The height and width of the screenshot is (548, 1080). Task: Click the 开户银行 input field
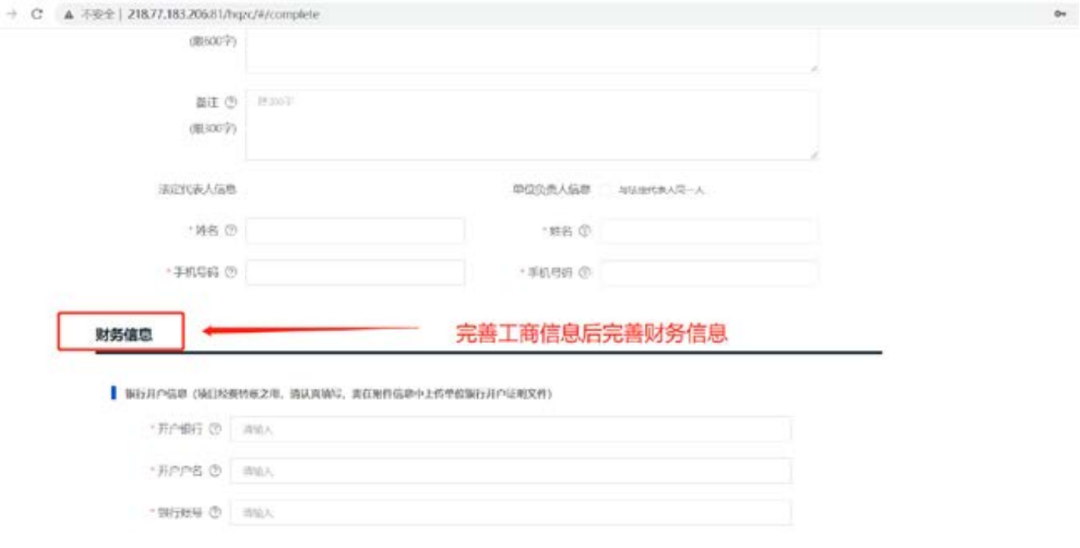(510, 429)
